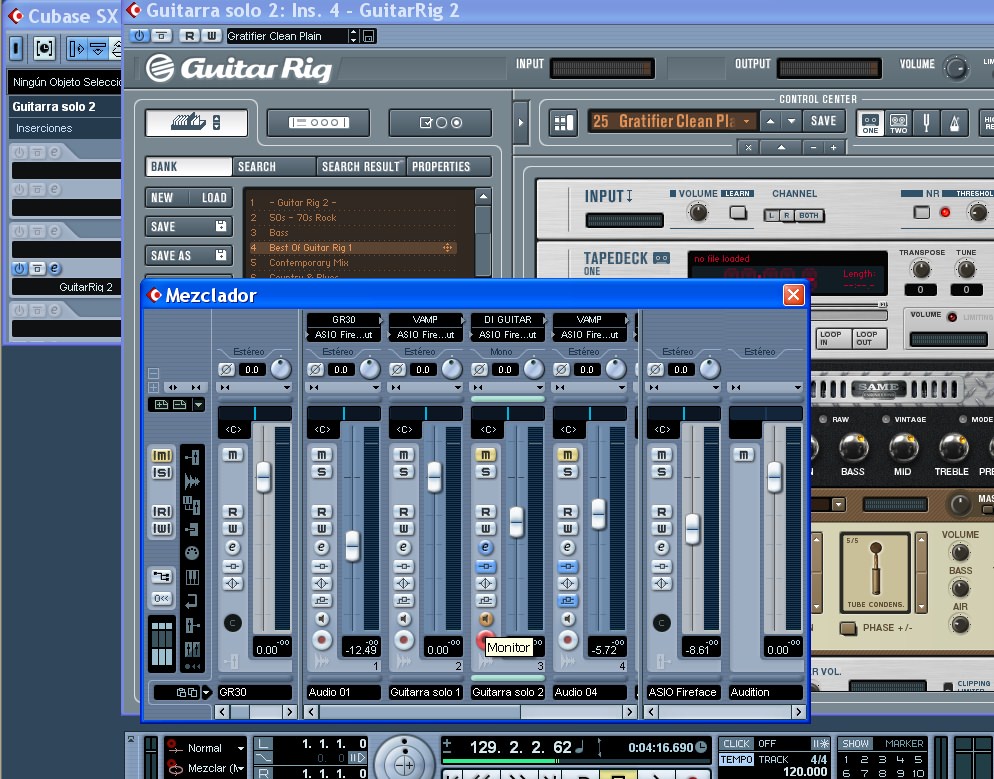Expand the DI GUITAR input selector
Screen dimensions: 994x779
507,320
